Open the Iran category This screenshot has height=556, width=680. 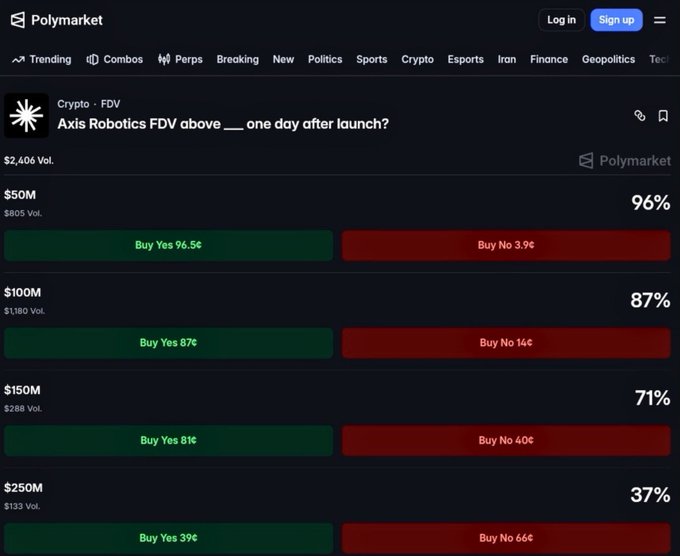pos(507,59)
